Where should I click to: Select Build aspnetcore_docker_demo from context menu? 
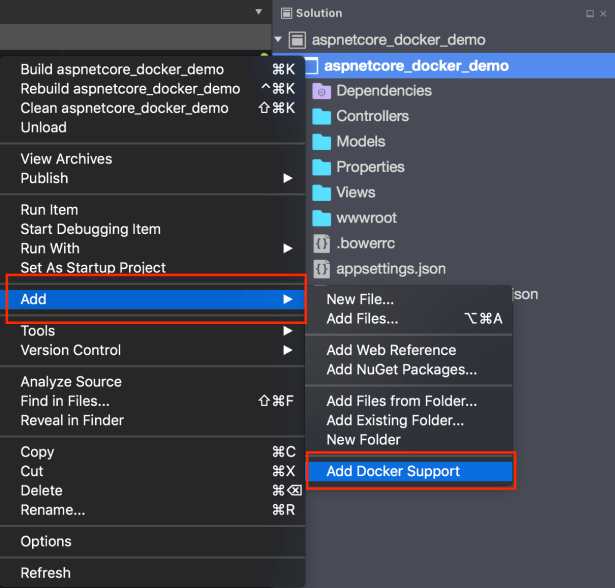point(122,70)
